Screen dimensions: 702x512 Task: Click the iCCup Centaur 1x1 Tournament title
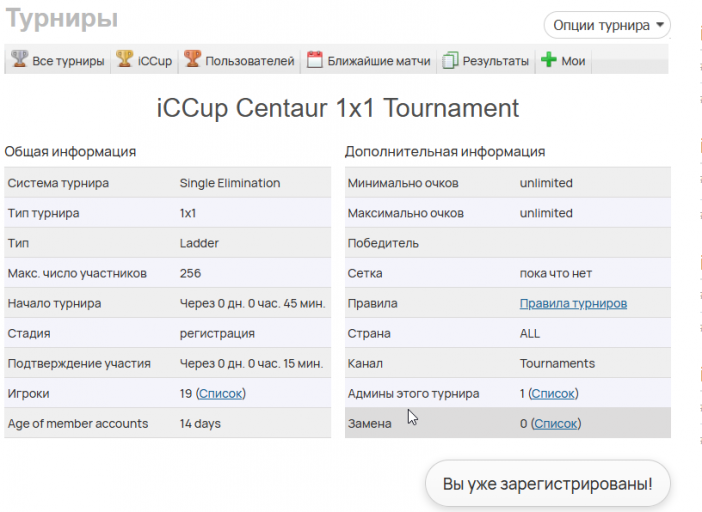click(x=338, y=108)
